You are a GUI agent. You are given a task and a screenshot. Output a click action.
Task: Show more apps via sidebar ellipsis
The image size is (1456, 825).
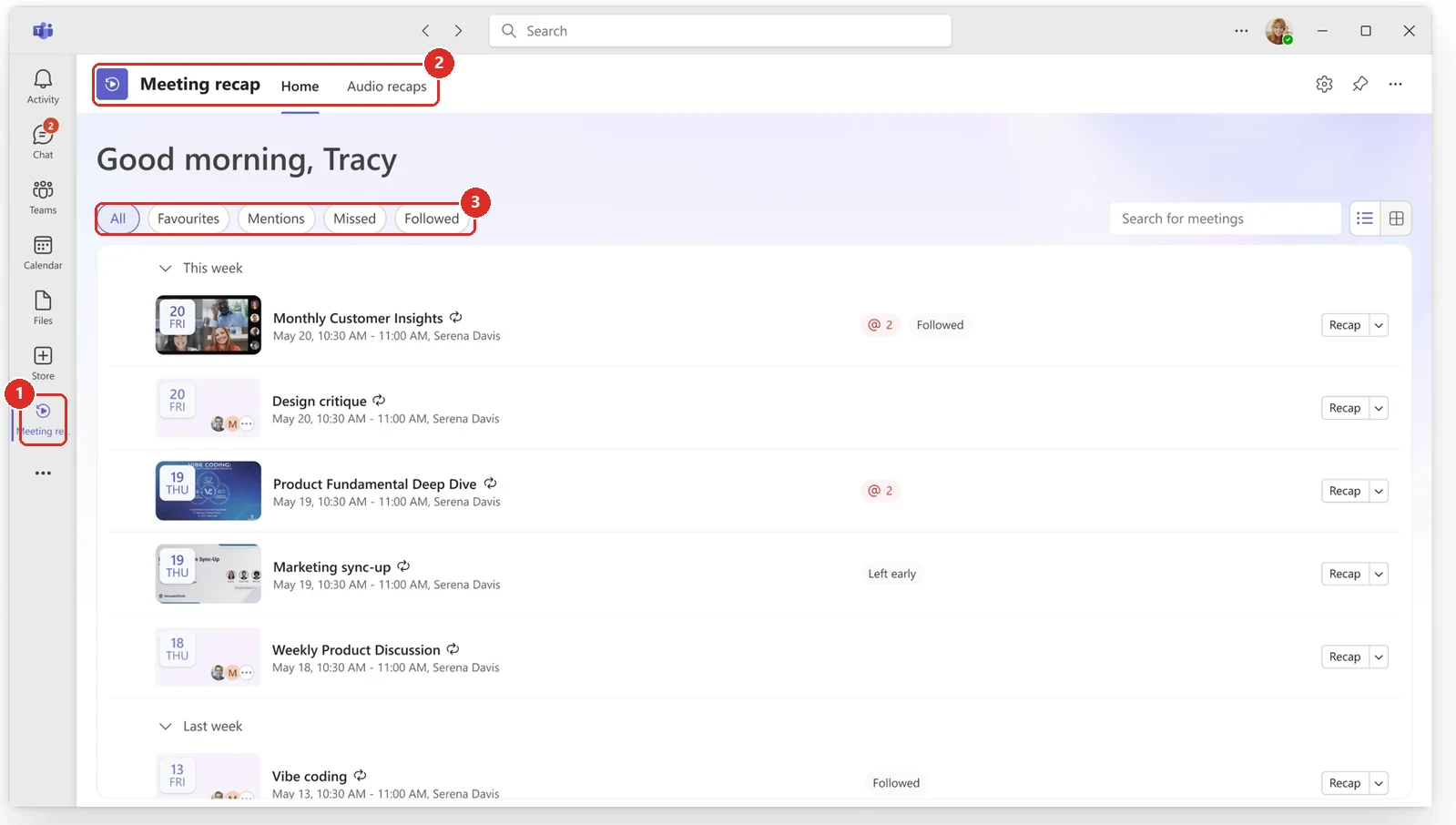pos(43,474)
